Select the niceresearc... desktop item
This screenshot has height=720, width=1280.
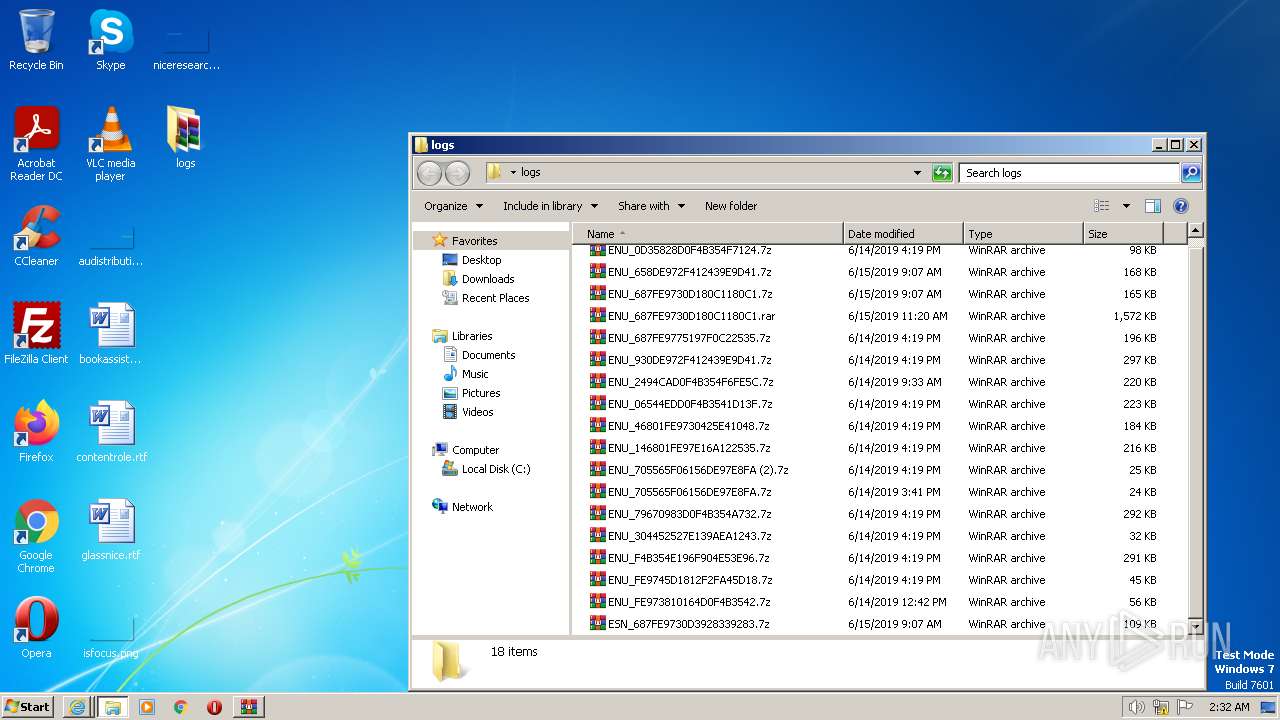(186, 49)
